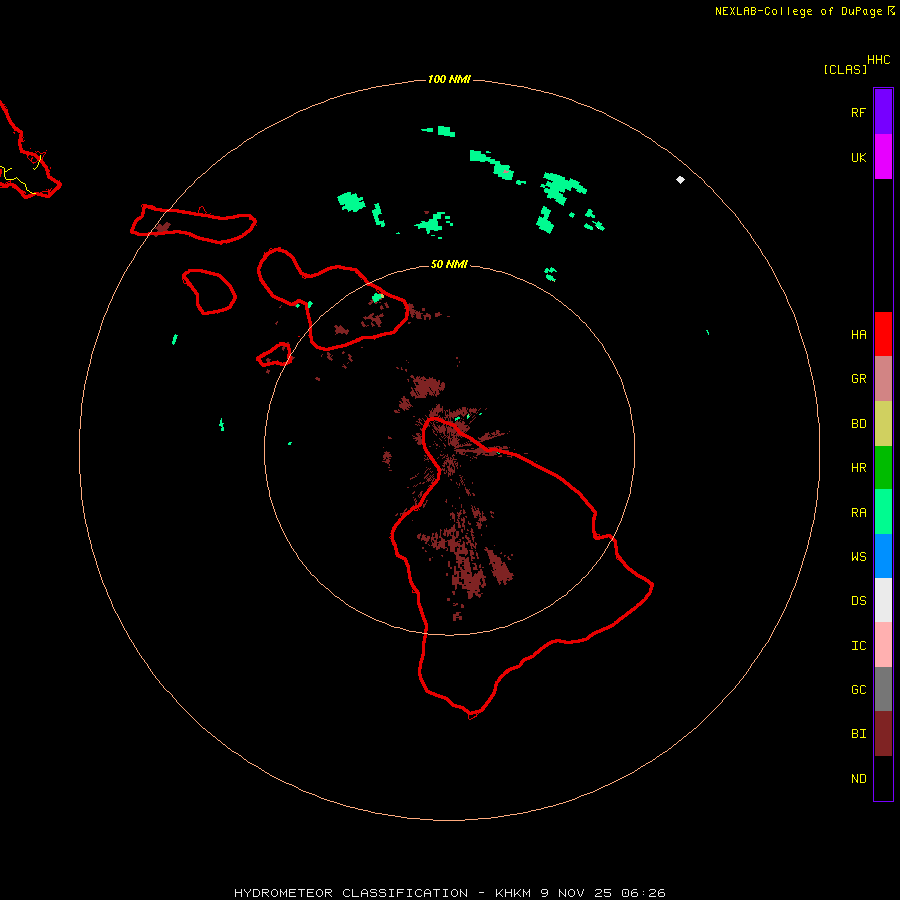Click the DS white legend swatch
The height and width of the screenshot is (900, 900).
(x=883, y=600)
